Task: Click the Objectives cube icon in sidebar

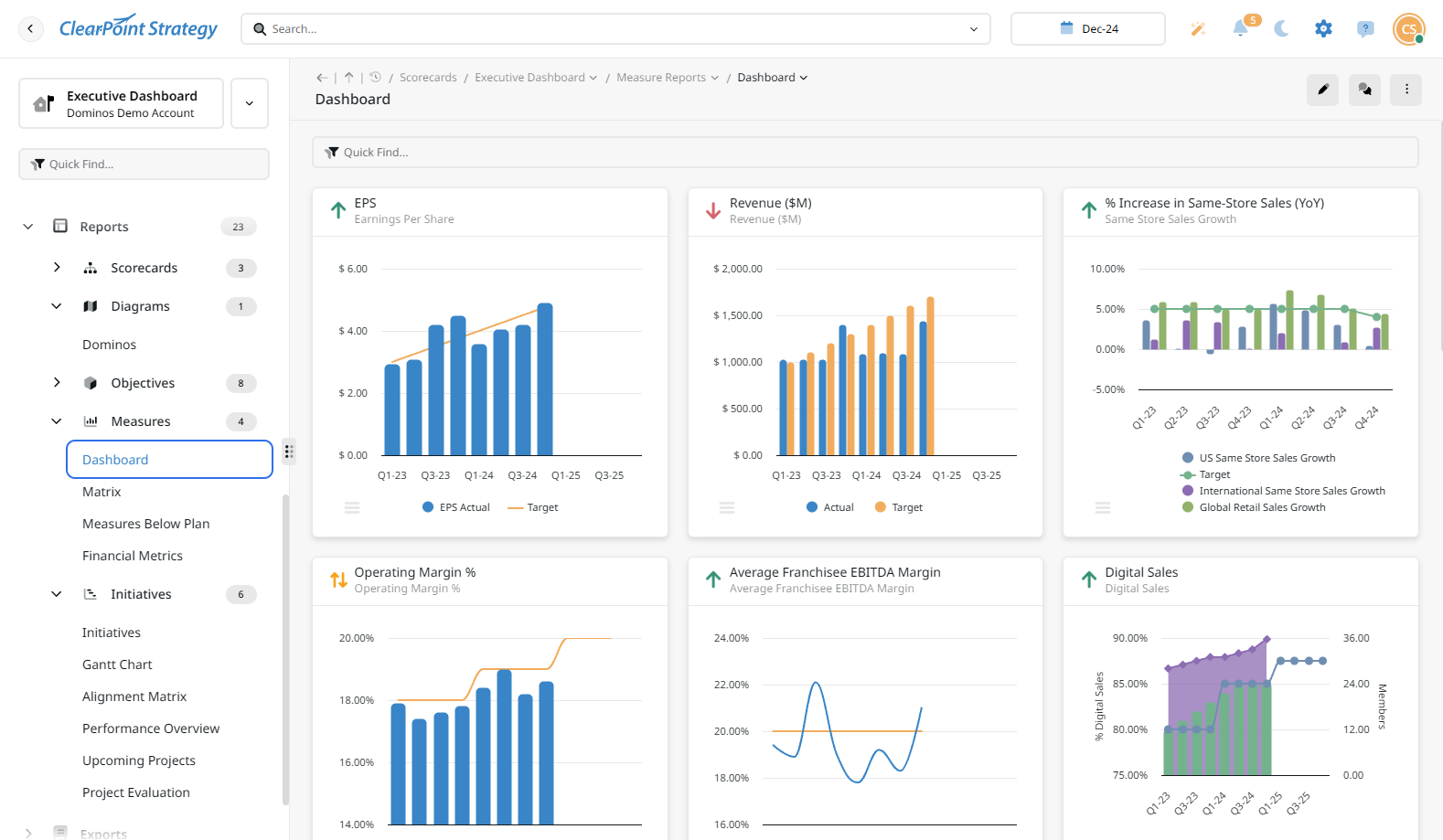Action: pyautogui.click(x=91, y=383)
